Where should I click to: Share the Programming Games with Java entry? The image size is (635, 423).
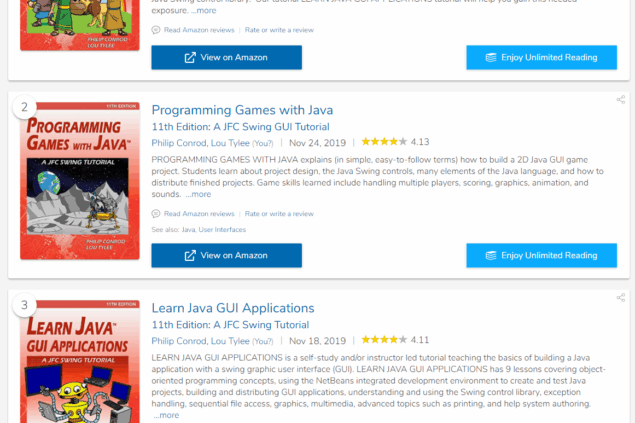(x=620, y=100)
